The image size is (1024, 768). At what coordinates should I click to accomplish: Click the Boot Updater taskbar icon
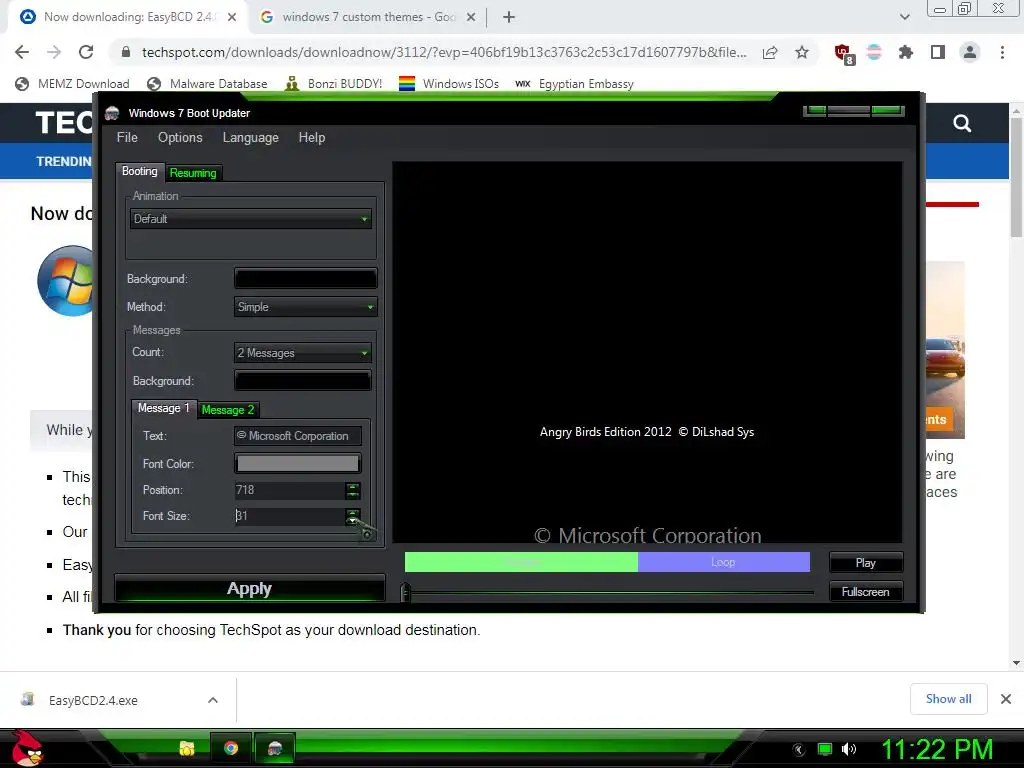point(275,748)
